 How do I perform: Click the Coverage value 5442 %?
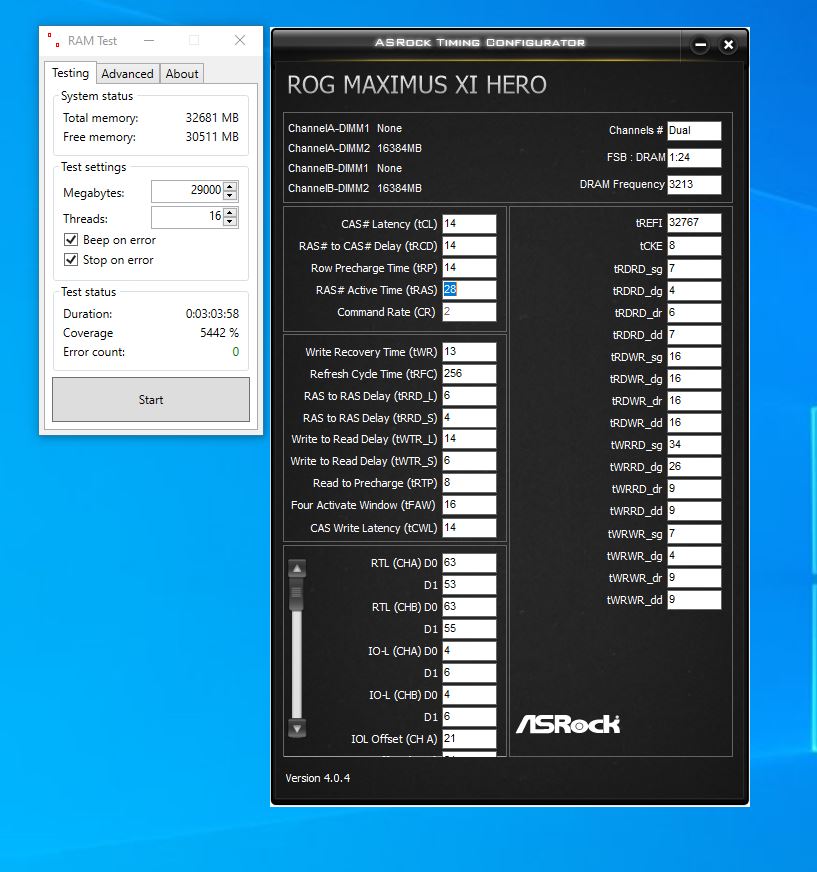tap(219, 333)
